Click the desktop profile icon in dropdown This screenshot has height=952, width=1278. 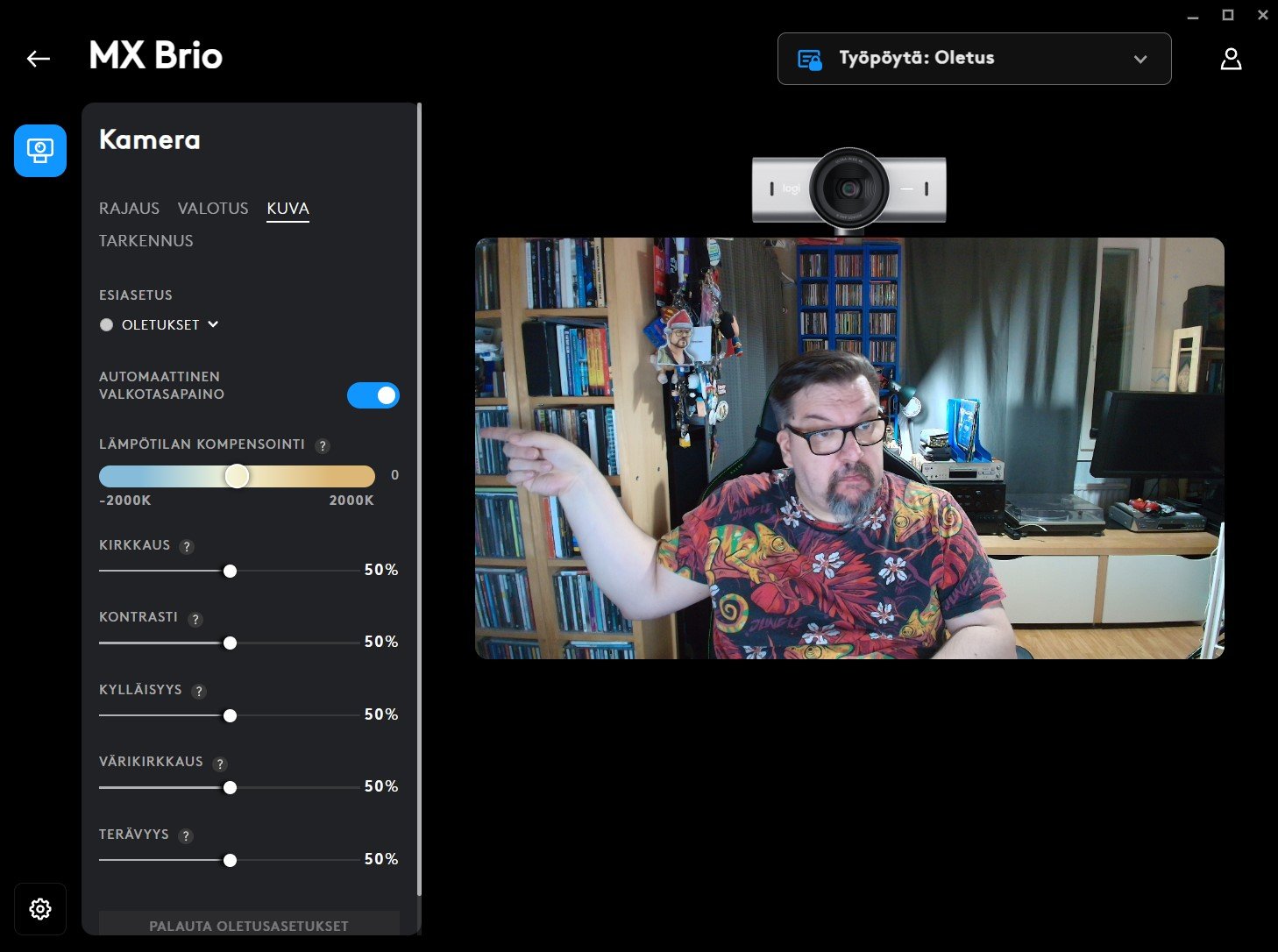809,60
